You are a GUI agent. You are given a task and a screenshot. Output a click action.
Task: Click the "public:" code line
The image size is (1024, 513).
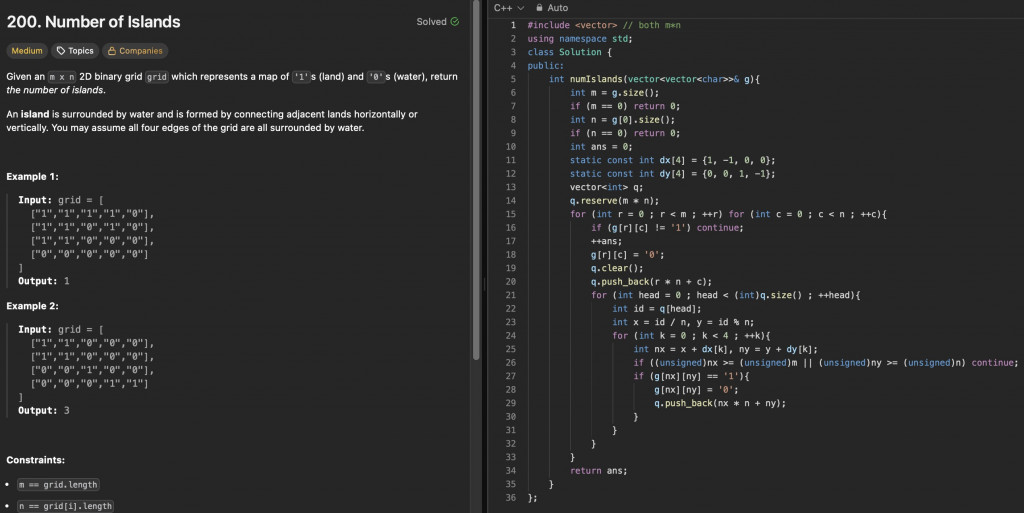[546, 66]
